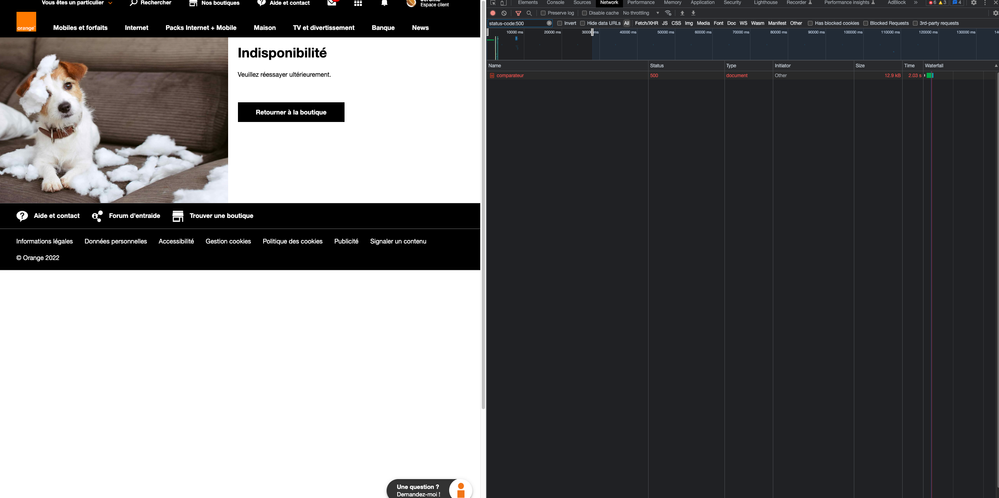
Task: Open the Gestion cookies link
Action: [x=228, y=241]
